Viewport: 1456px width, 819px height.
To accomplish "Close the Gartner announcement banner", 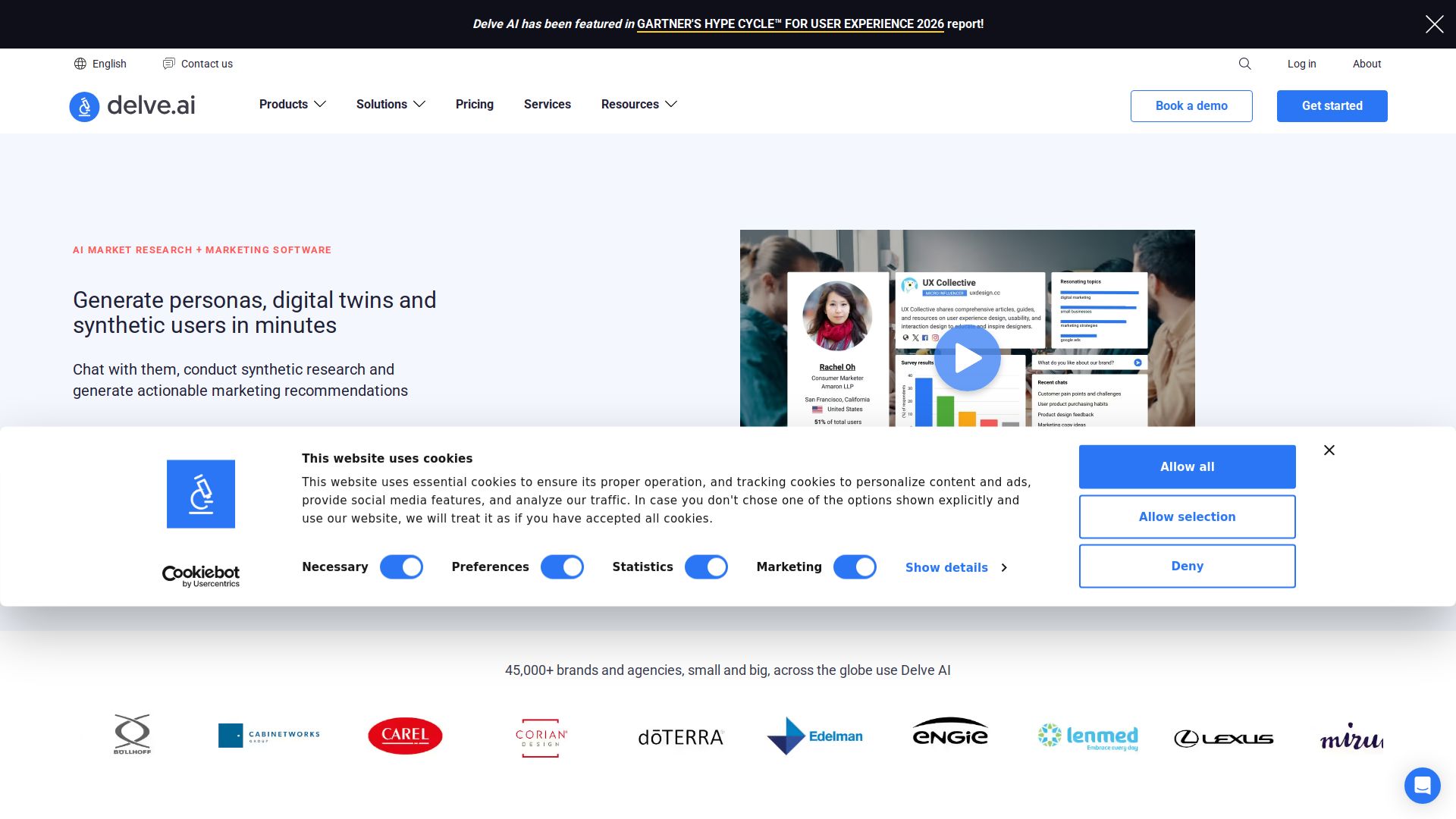I will (1434, 24).
